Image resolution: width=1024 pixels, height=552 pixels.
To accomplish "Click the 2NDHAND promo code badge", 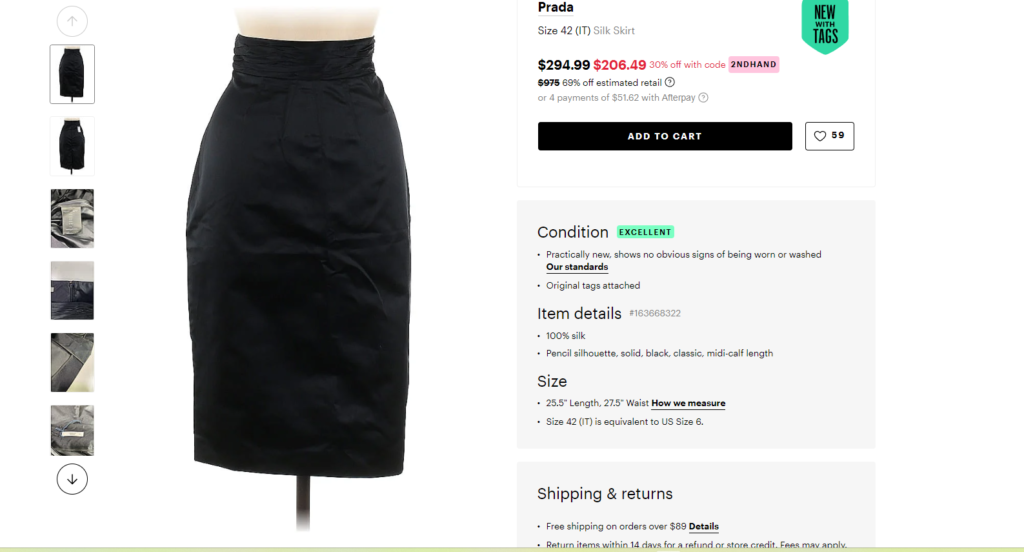I will (x=754, y=64).
